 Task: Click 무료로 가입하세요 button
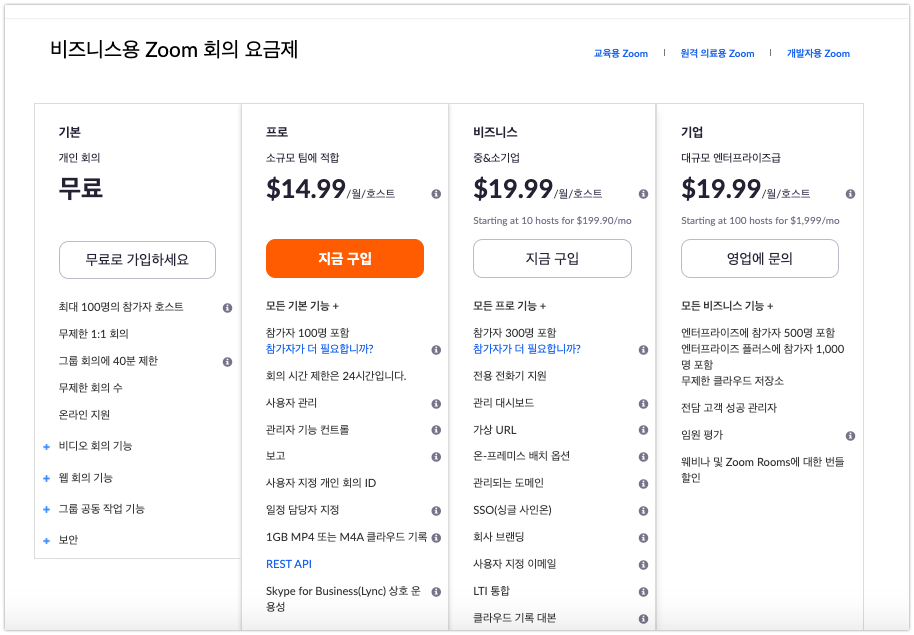(137, 259)
